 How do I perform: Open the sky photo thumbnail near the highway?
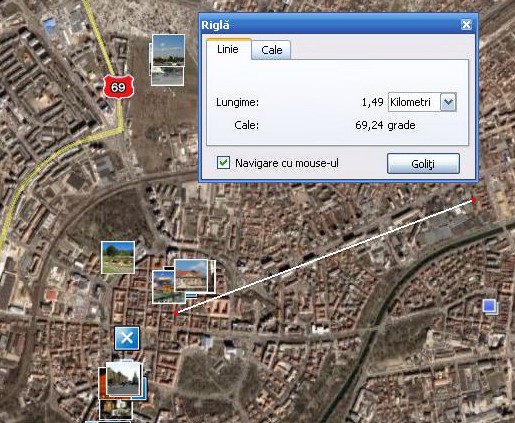(168, 50)
